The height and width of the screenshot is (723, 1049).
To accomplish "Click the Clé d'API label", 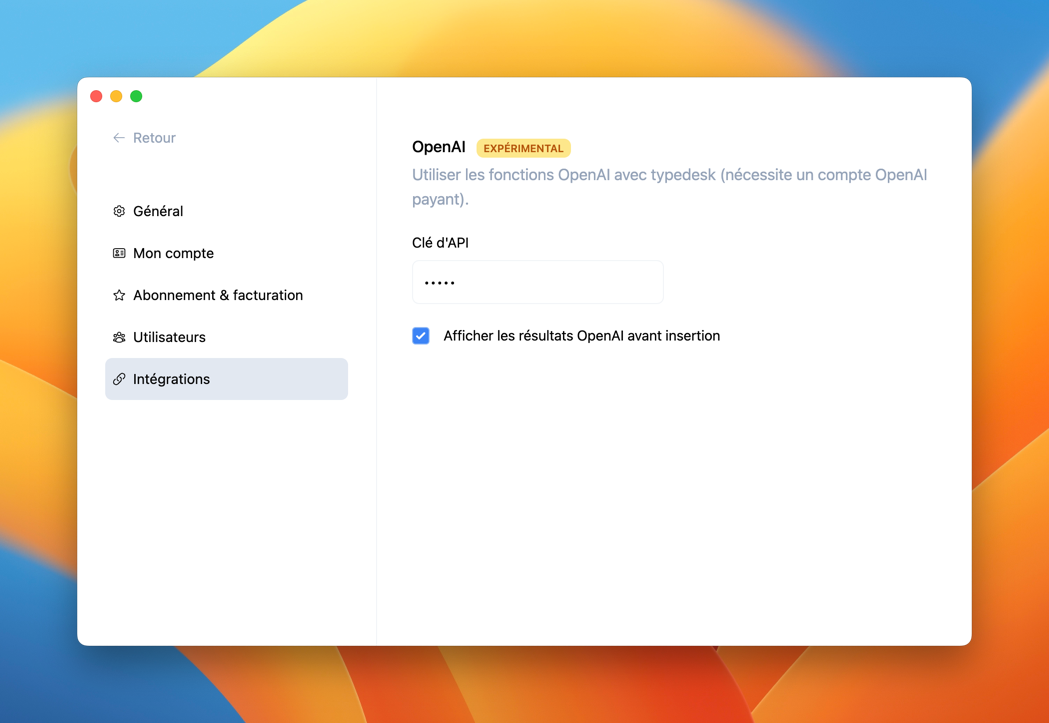I will click(x=440, y=243).
